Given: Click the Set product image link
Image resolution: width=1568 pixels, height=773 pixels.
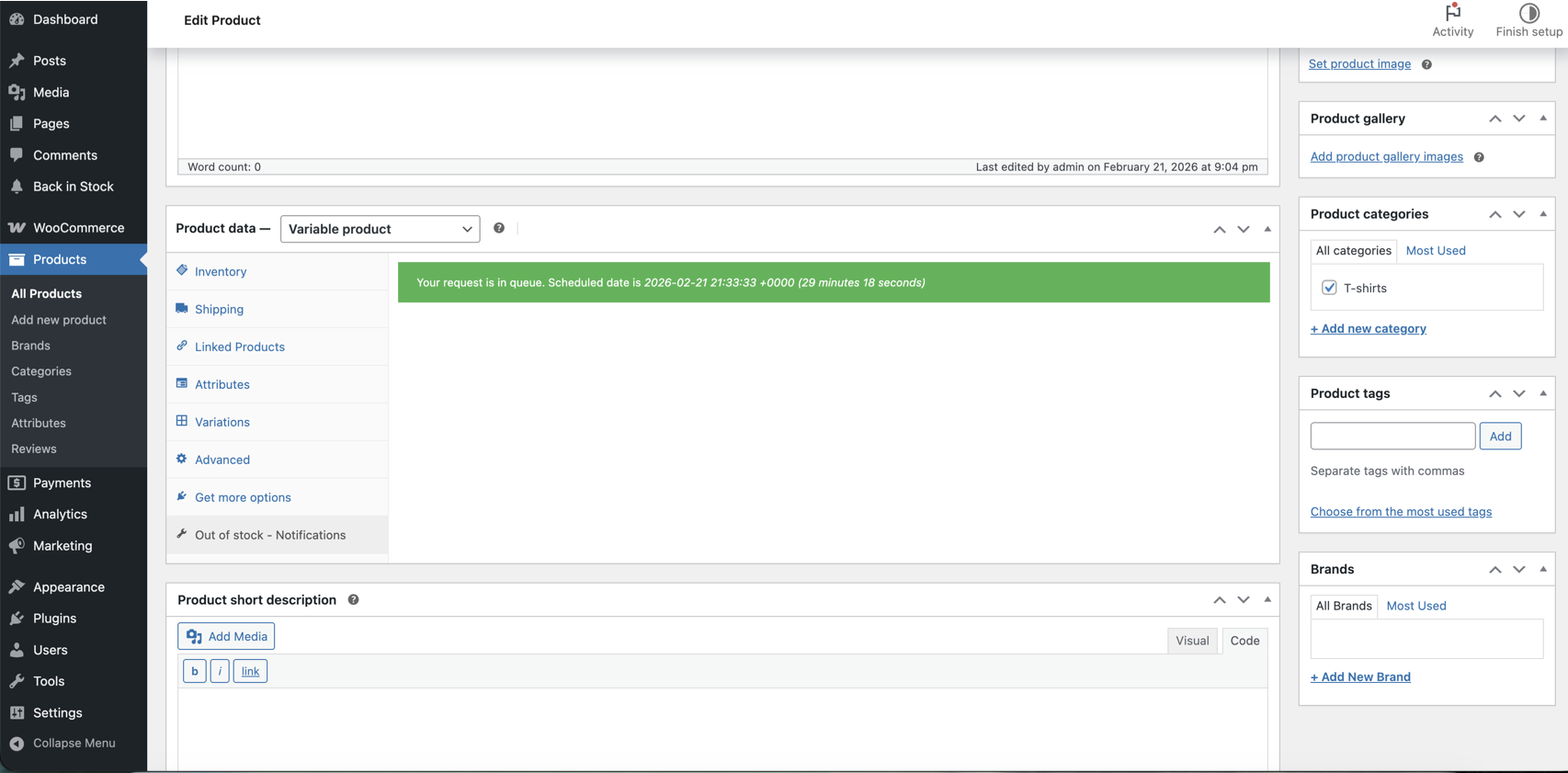Looking at the screenshot, I should (x=1359, y=63).
